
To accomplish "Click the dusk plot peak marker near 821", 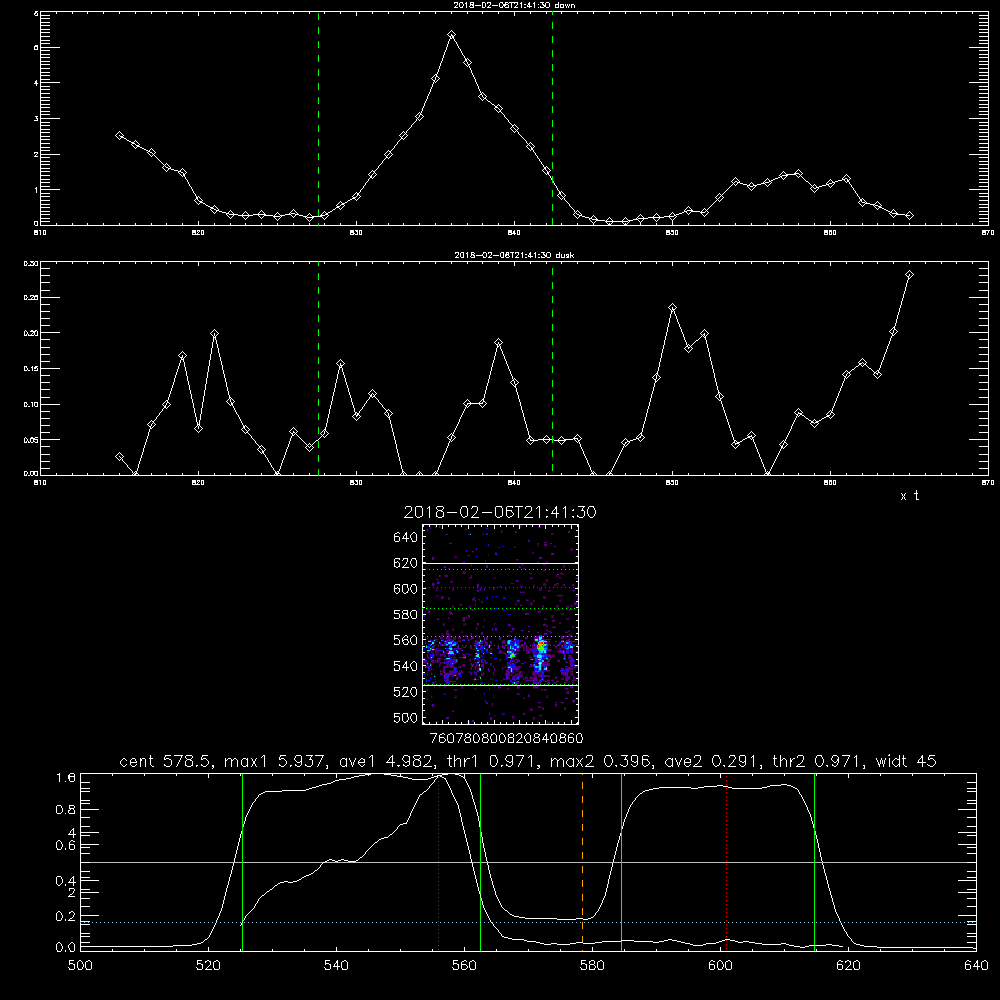I will click(214, 333).
